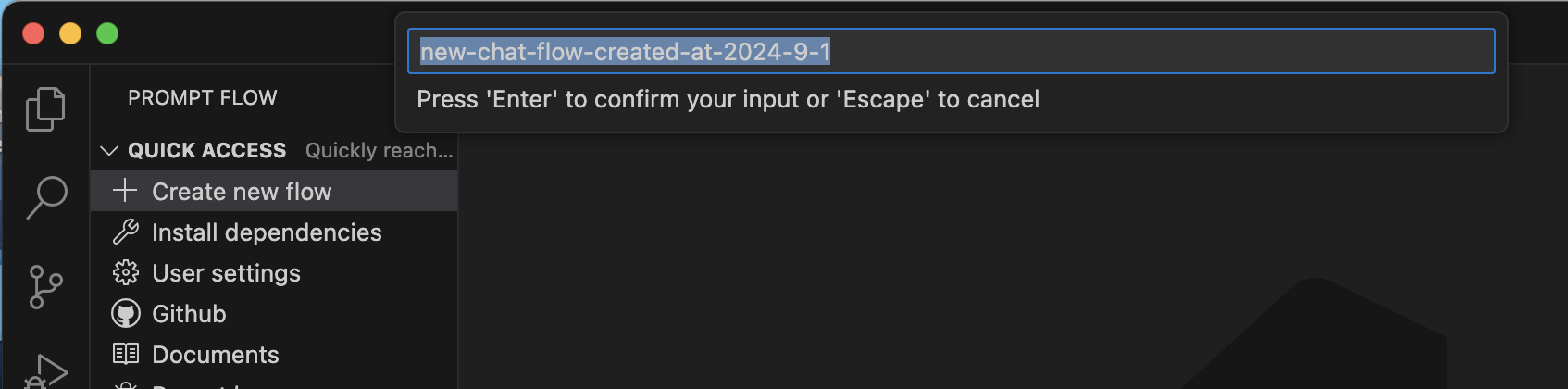Screen dimensions: 1568x389
Task: Click the Prompt Flow sidebar title
Action: [202, 98]
